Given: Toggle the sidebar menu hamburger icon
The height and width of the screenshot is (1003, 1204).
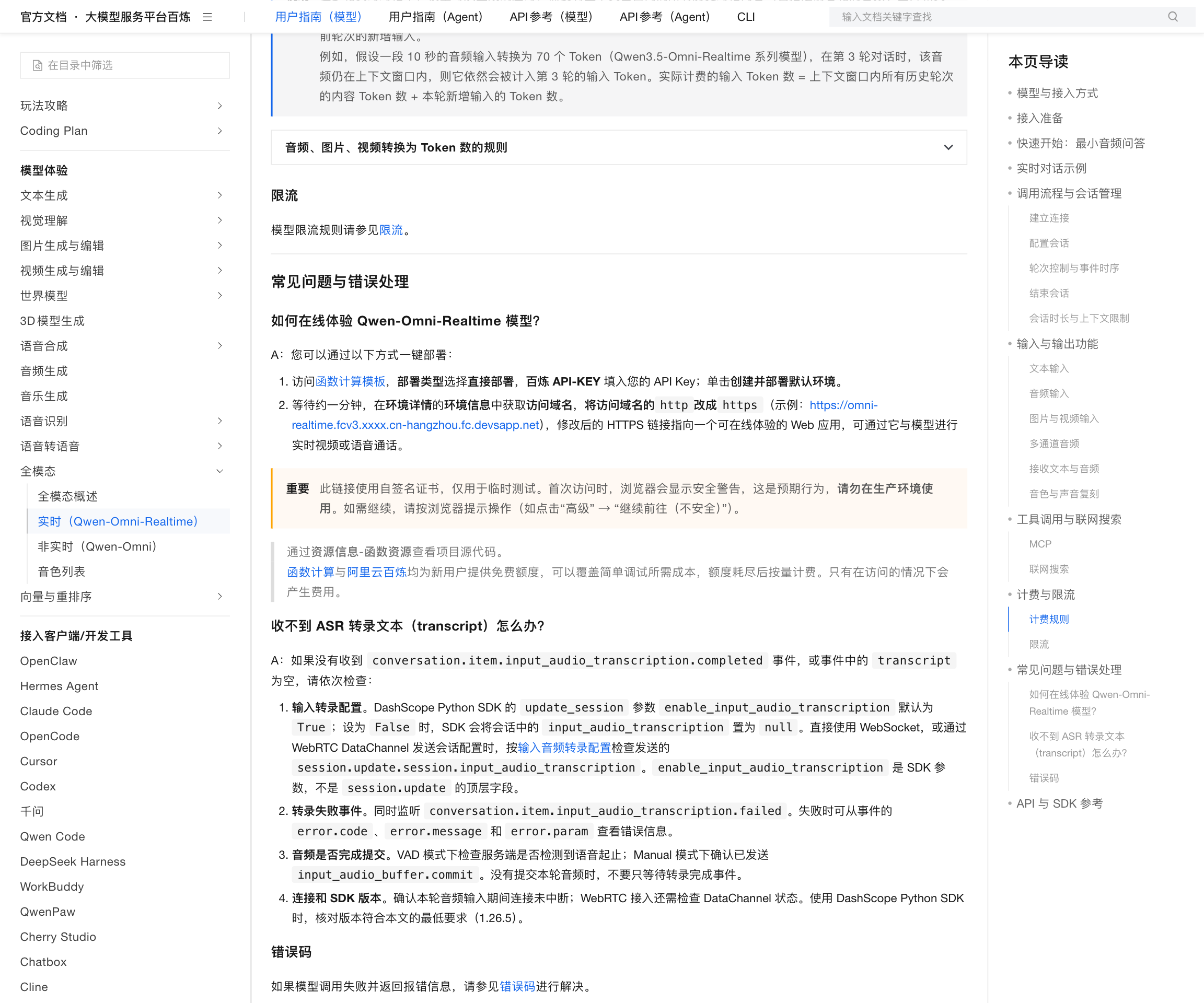Looking at the screenshot, I should pyautogui.click(x=207, y=17).
